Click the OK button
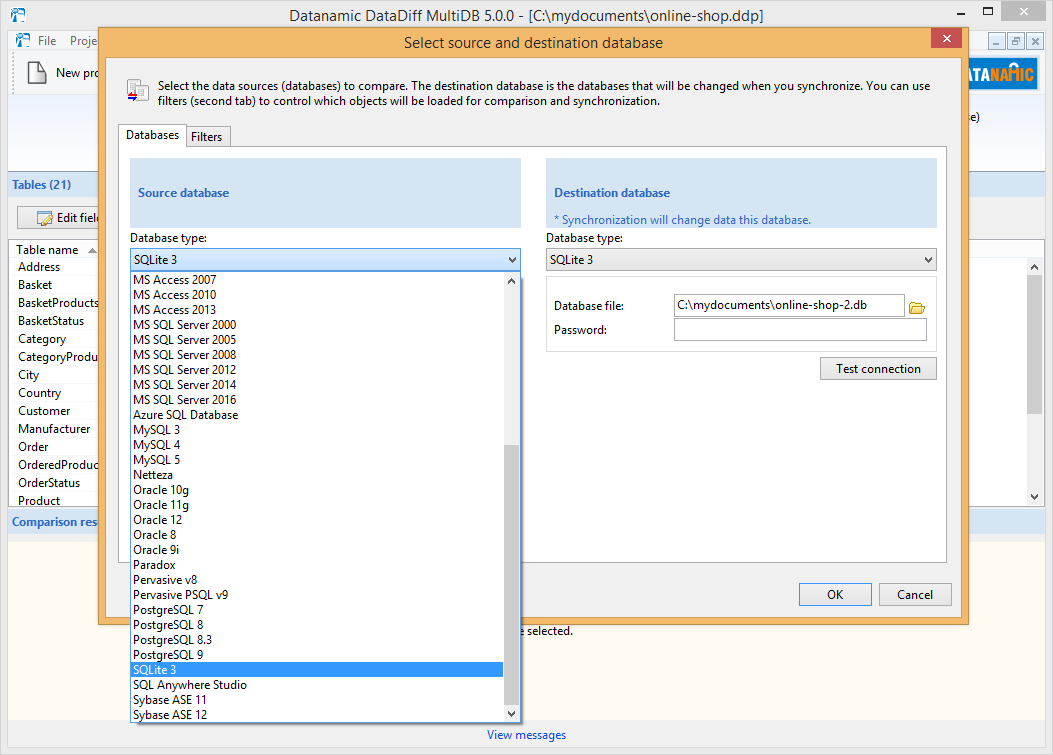The width and height of the screenshot is (1053, 755). 835,594
